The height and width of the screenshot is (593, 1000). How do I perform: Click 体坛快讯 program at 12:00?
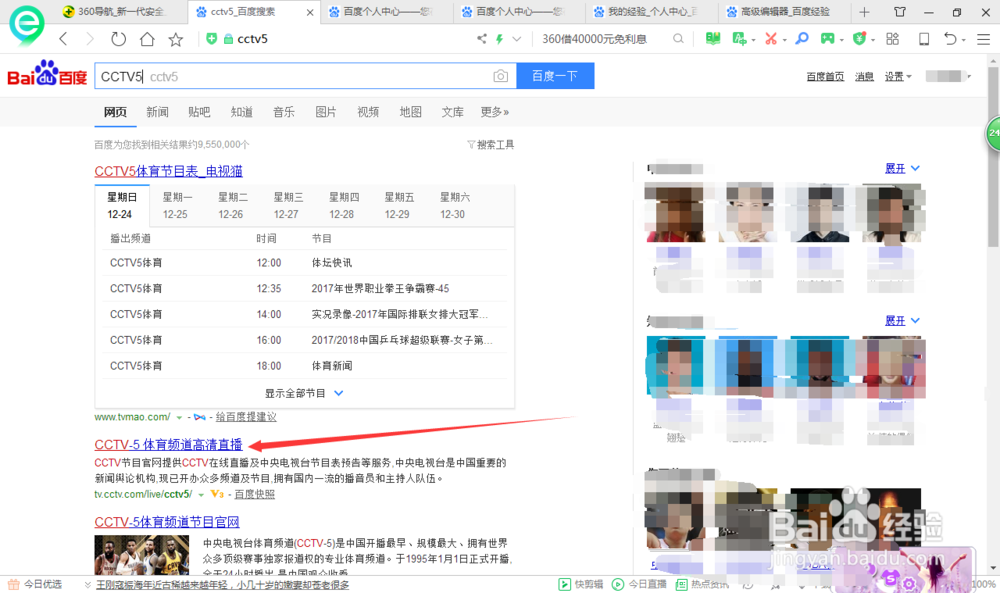(332, 263)
